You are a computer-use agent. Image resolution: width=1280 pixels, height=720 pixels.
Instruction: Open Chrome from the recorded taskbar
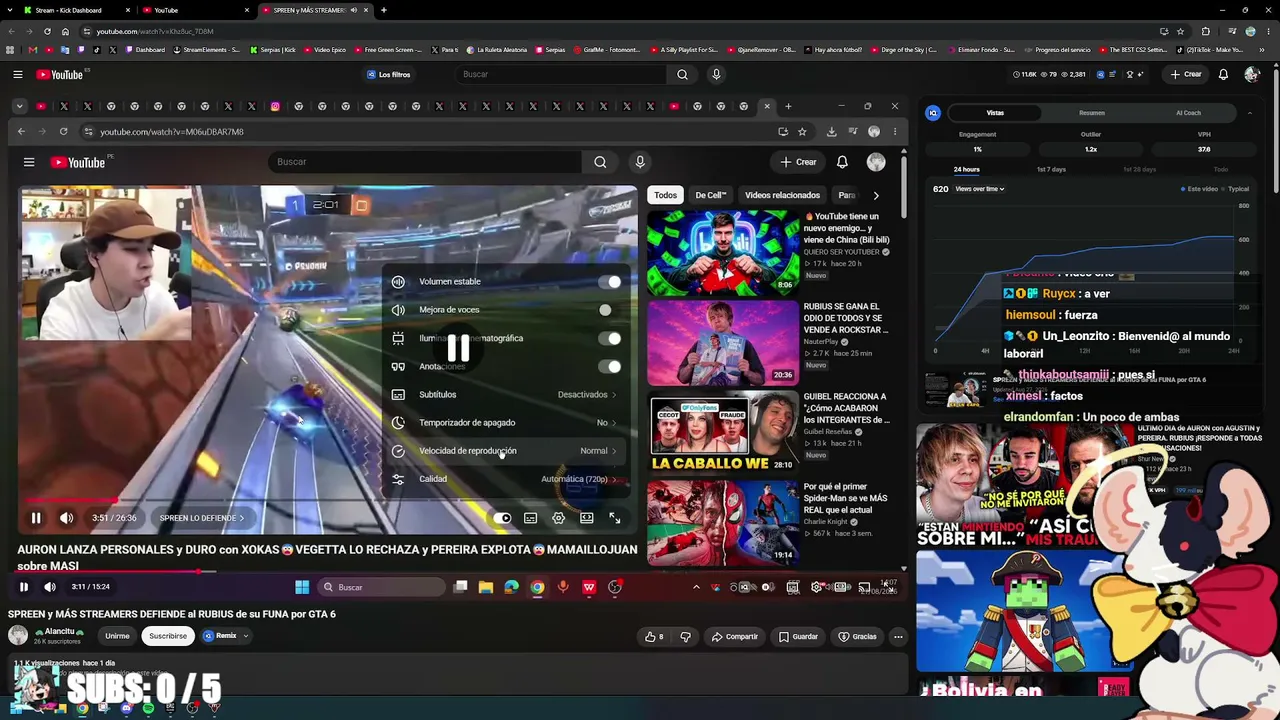pyautogui.click(x=537, y=587)
